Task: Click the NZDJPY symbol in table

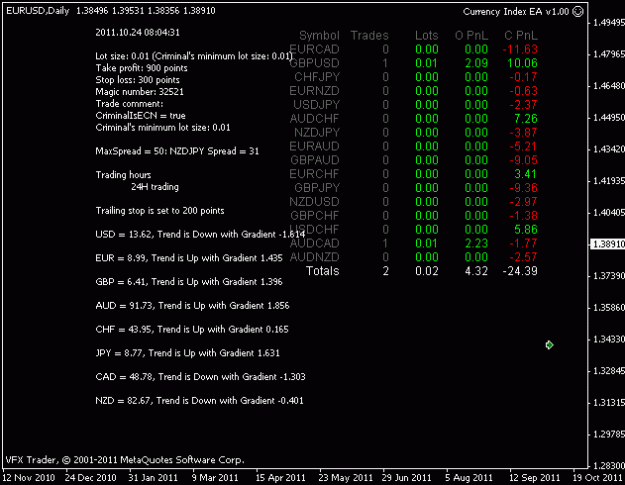Action: click(317, 132)
